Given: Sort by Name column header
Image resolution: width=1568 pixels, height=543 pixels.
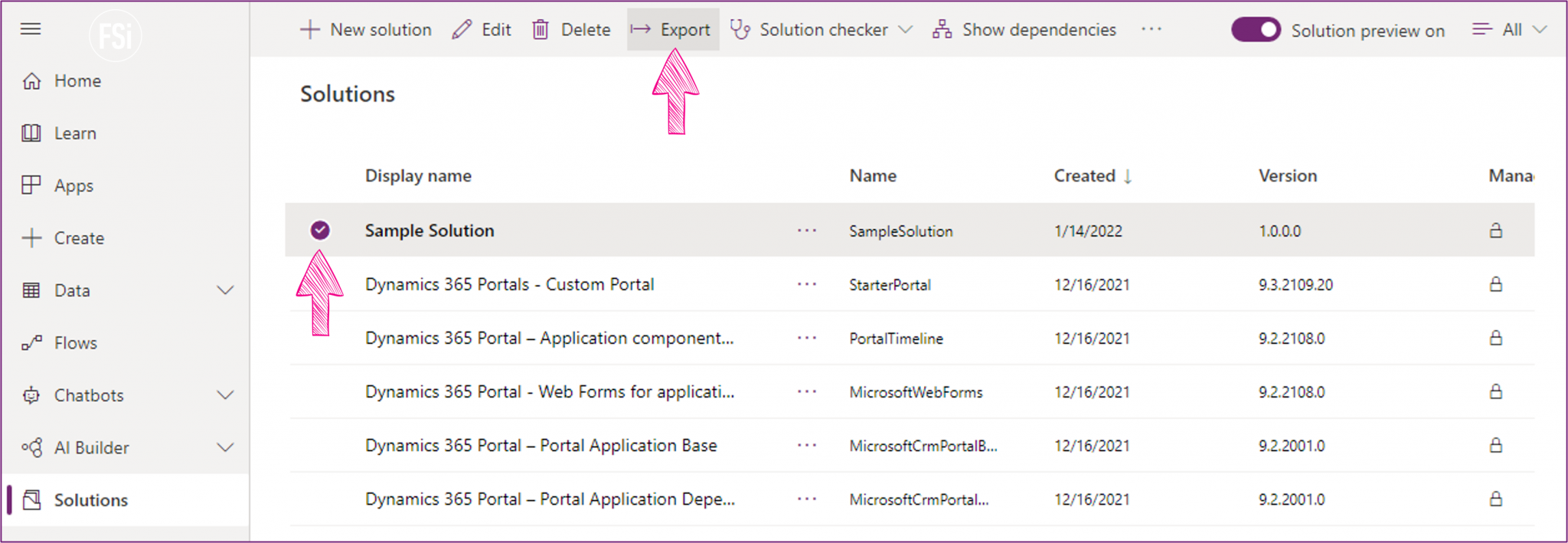Looking at the screenshot, I should [x=873, y=176].
